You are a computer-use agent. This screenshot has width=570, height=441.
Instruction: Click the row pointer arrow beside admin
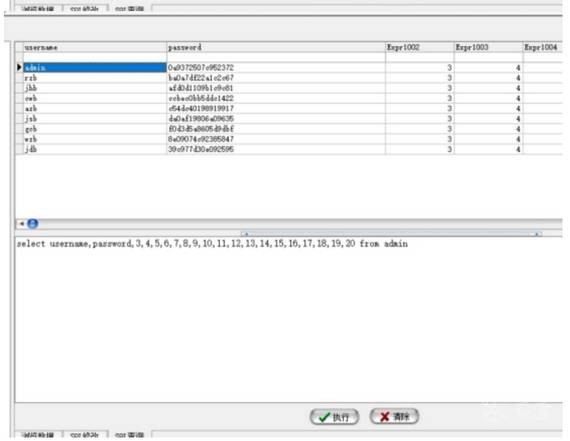click(x=19, y=67)
